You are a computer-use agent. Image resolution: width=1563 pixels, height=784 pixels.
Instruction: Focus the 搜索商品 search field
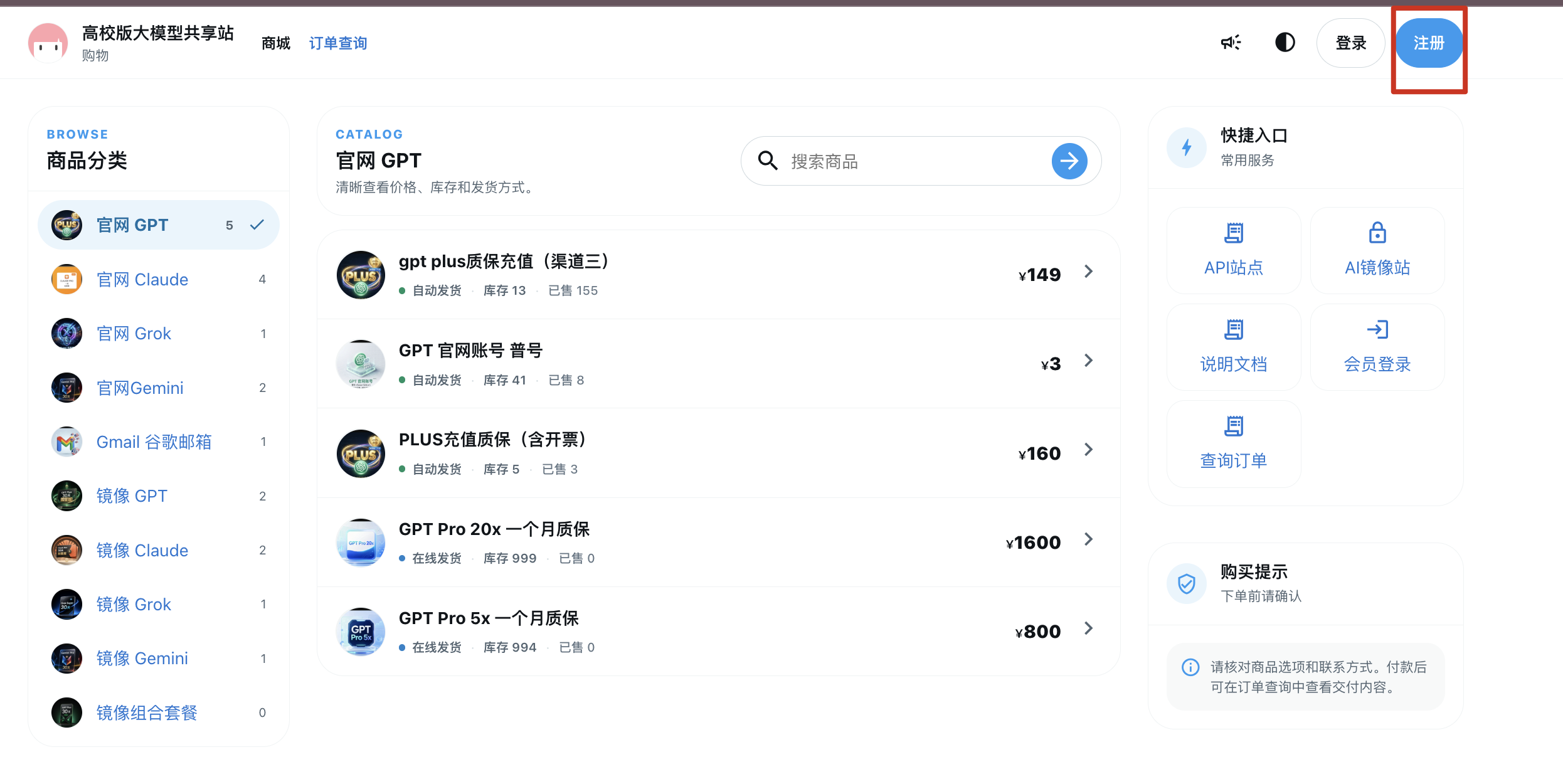(920, 161)
